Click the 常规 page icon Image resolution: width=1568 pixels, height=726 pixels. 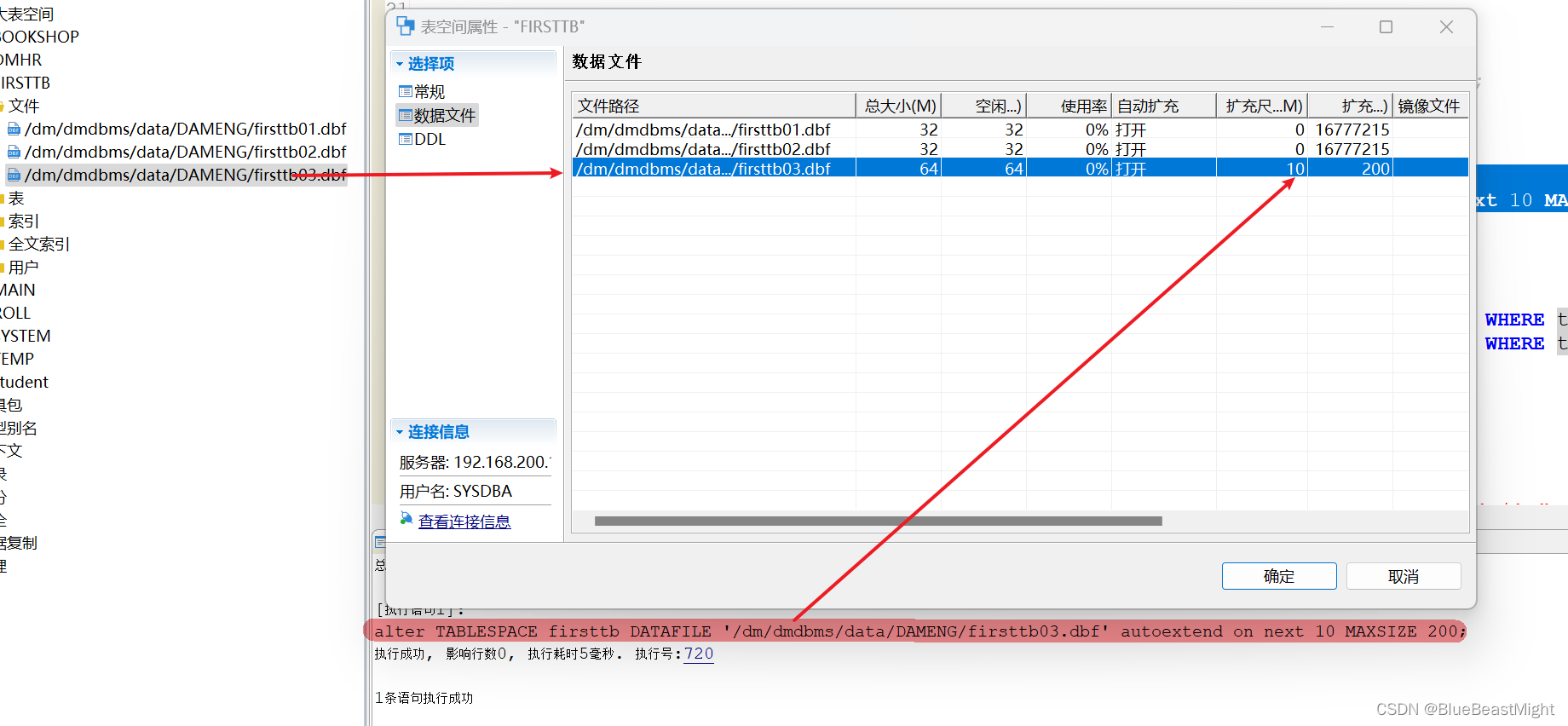(406, 91)
